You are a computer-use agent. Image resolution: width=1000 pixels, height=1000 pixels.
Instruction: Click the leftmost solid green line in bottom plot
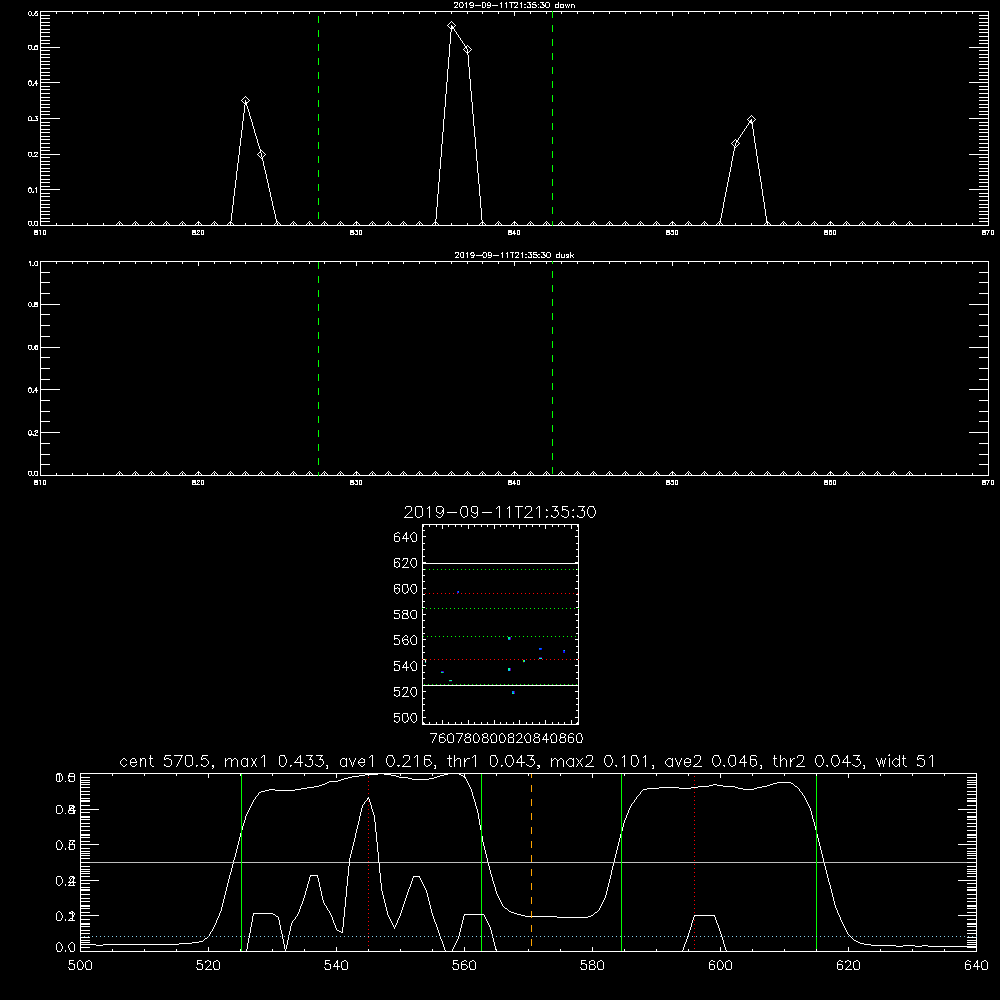pyautogui.click(x=241, y=861)
